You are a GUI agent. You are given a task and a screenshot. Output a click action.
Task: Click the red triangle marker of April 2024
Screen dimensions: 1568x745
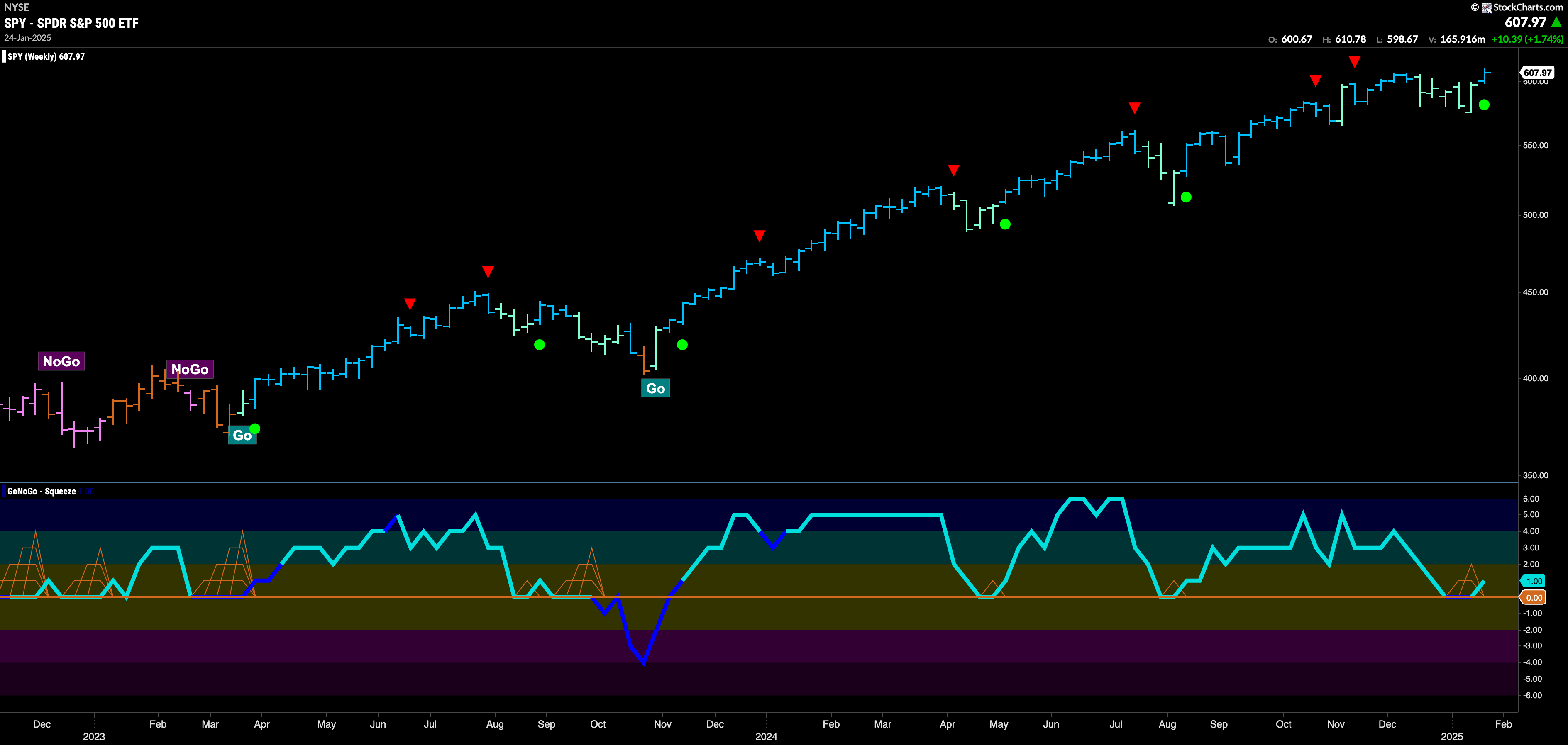point(954,170)
